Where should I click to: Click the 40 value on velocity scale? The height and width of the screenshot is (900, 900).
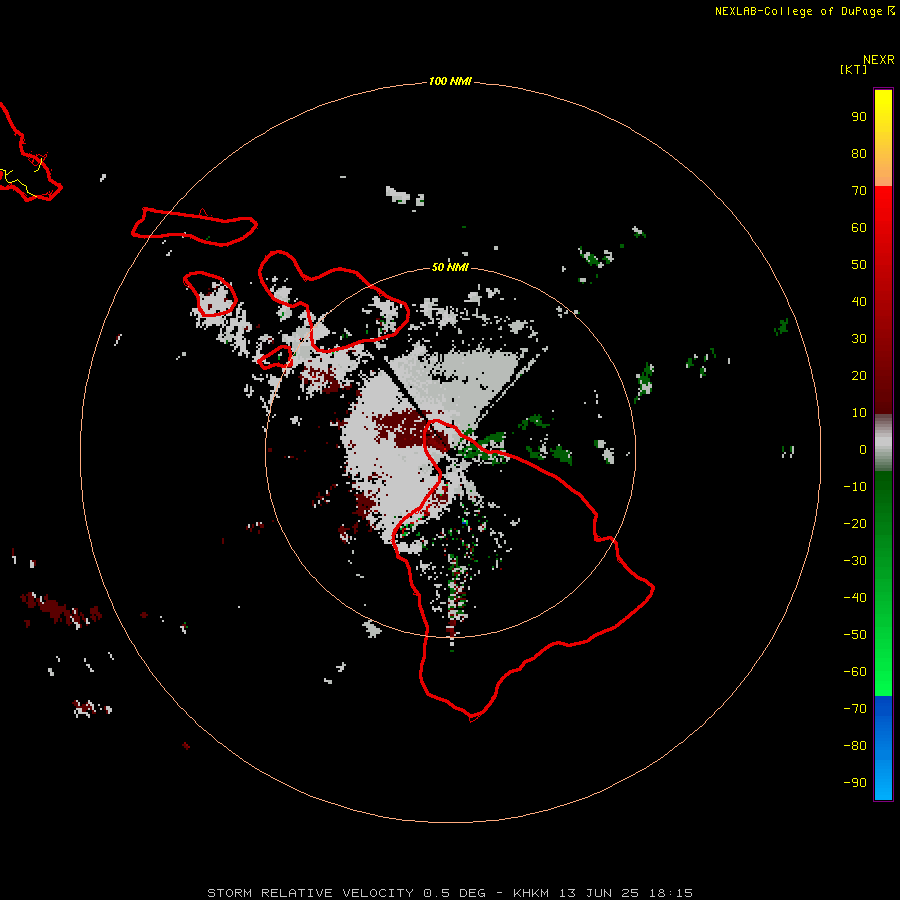[859, 302]
